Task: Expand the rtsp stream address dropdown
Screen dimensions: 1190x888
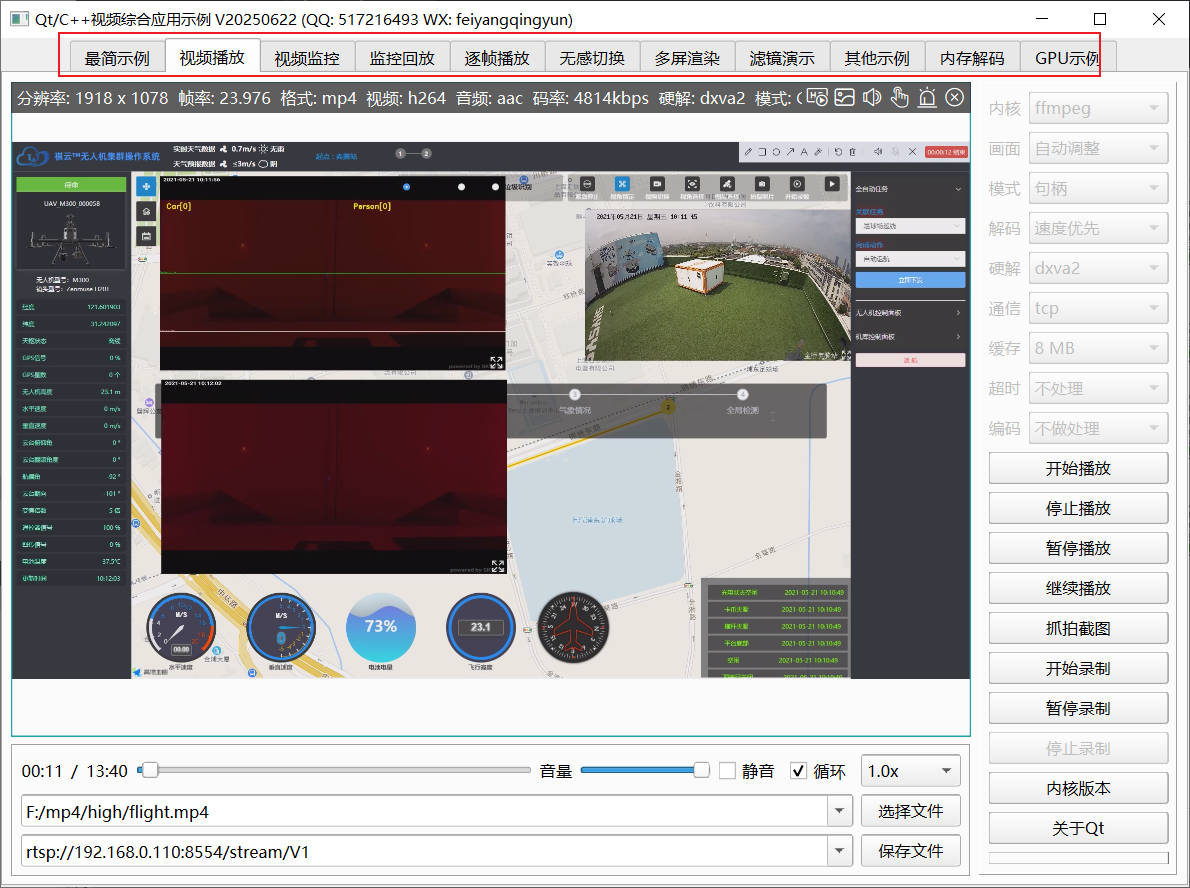Action: point(840,852)
